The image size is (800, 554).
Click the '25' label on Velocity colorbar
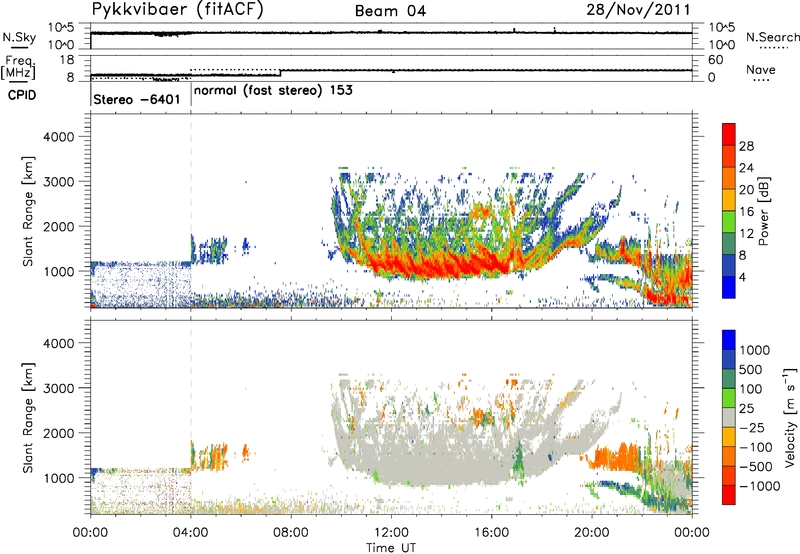(x=746, y=409)
